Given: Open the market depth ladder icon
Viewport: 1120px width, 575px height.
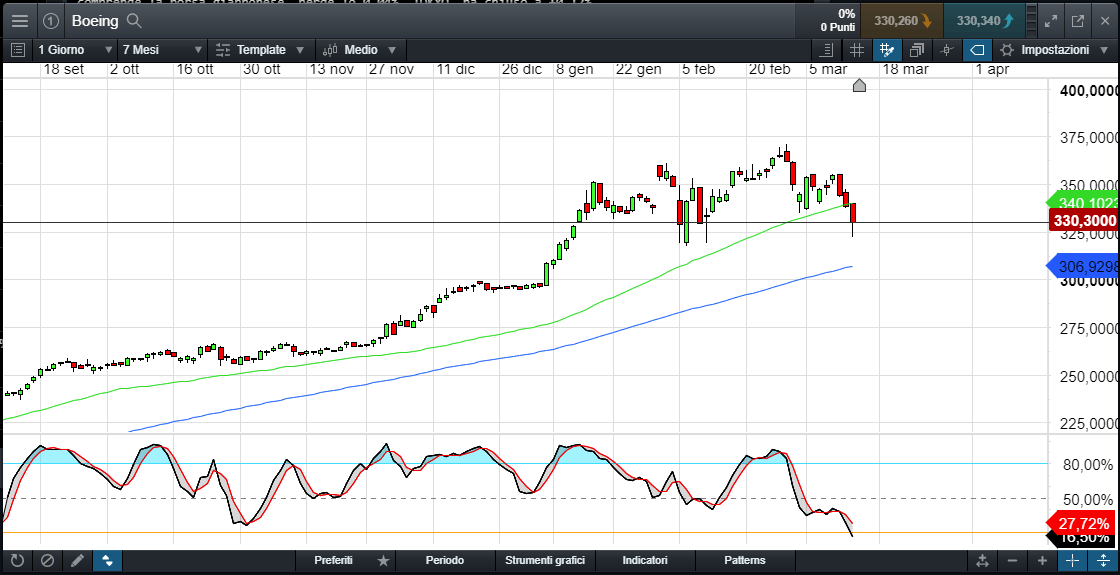Looking at the screenshot, I should (x=1031, y=21).
